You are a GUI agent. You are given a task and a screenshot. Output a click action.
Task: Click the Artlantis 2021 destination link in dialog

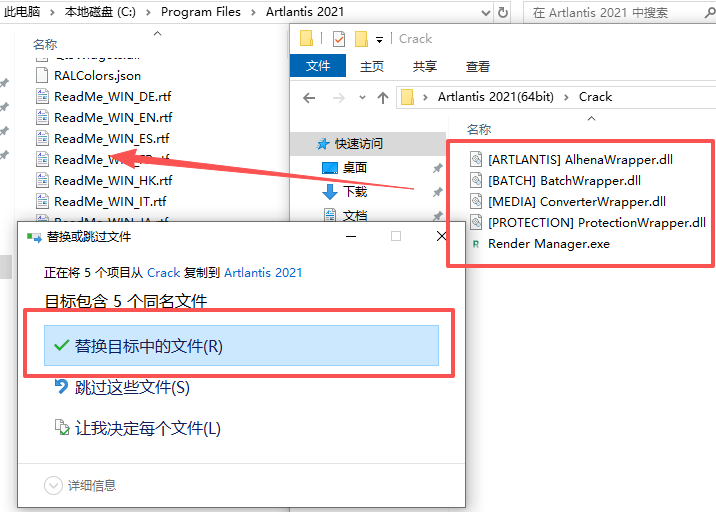(263, 272)
